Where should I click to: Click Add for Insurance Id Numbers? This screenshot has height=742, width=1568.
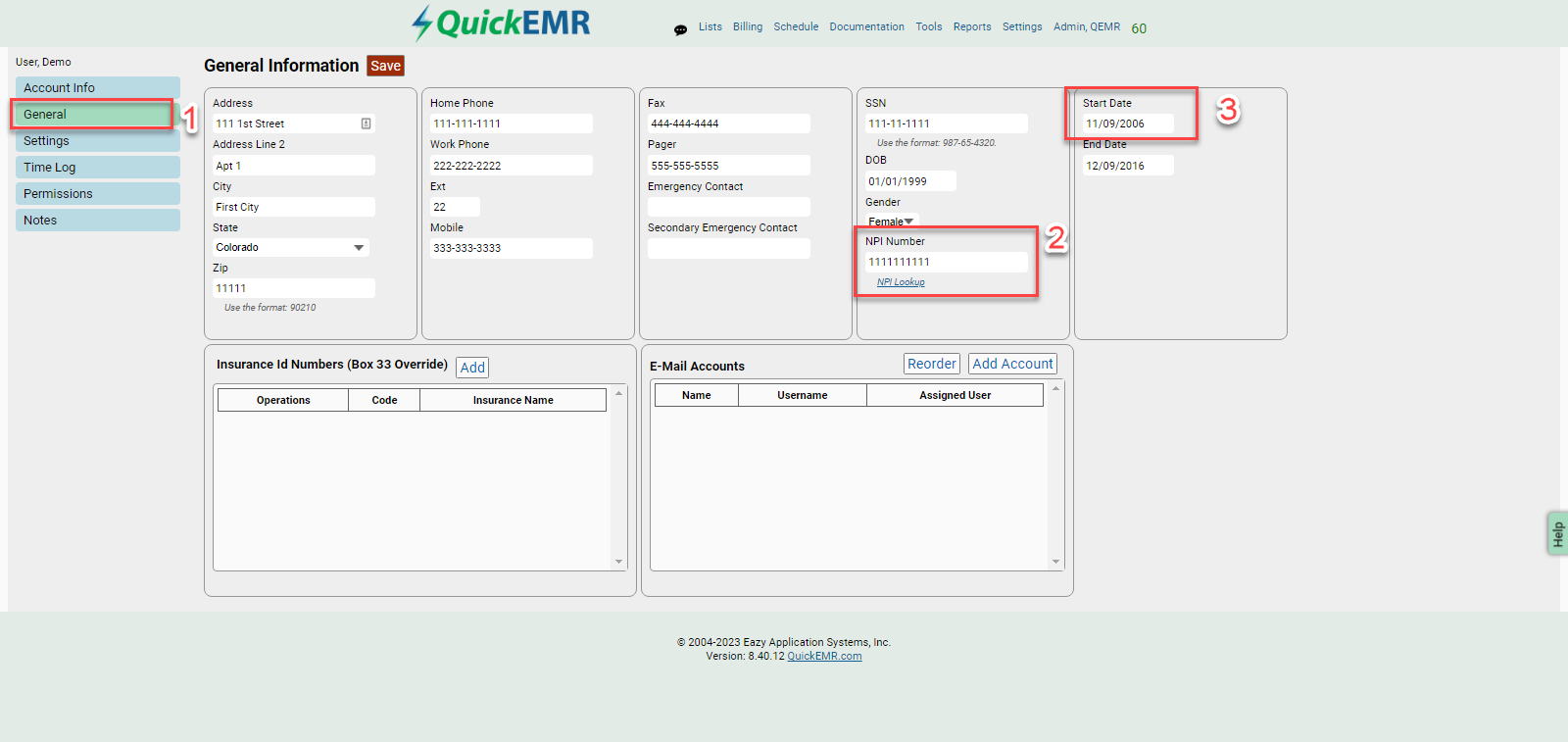coord(472,368)
